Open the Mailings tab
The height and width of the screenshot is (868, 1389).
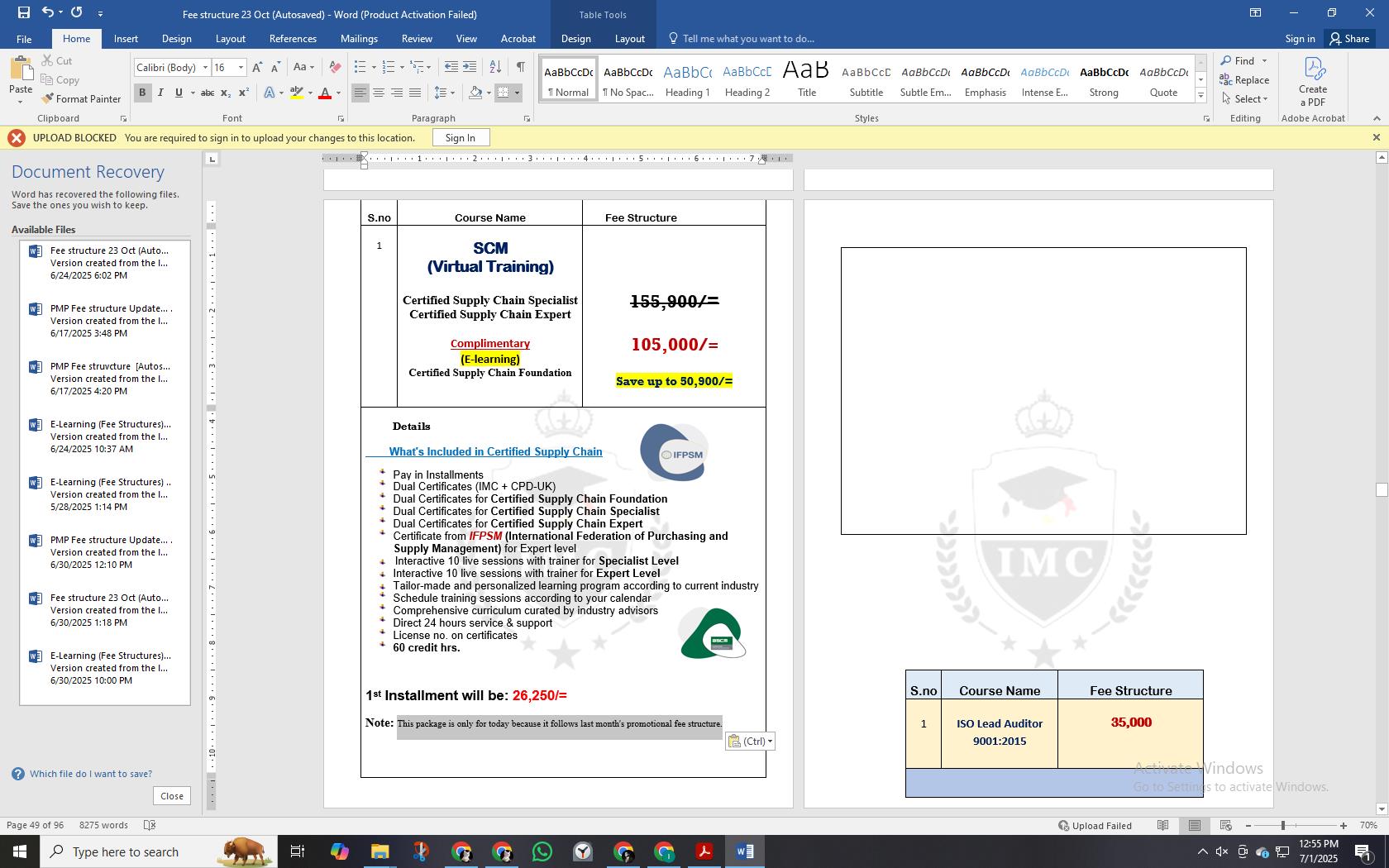click(359, 39)
